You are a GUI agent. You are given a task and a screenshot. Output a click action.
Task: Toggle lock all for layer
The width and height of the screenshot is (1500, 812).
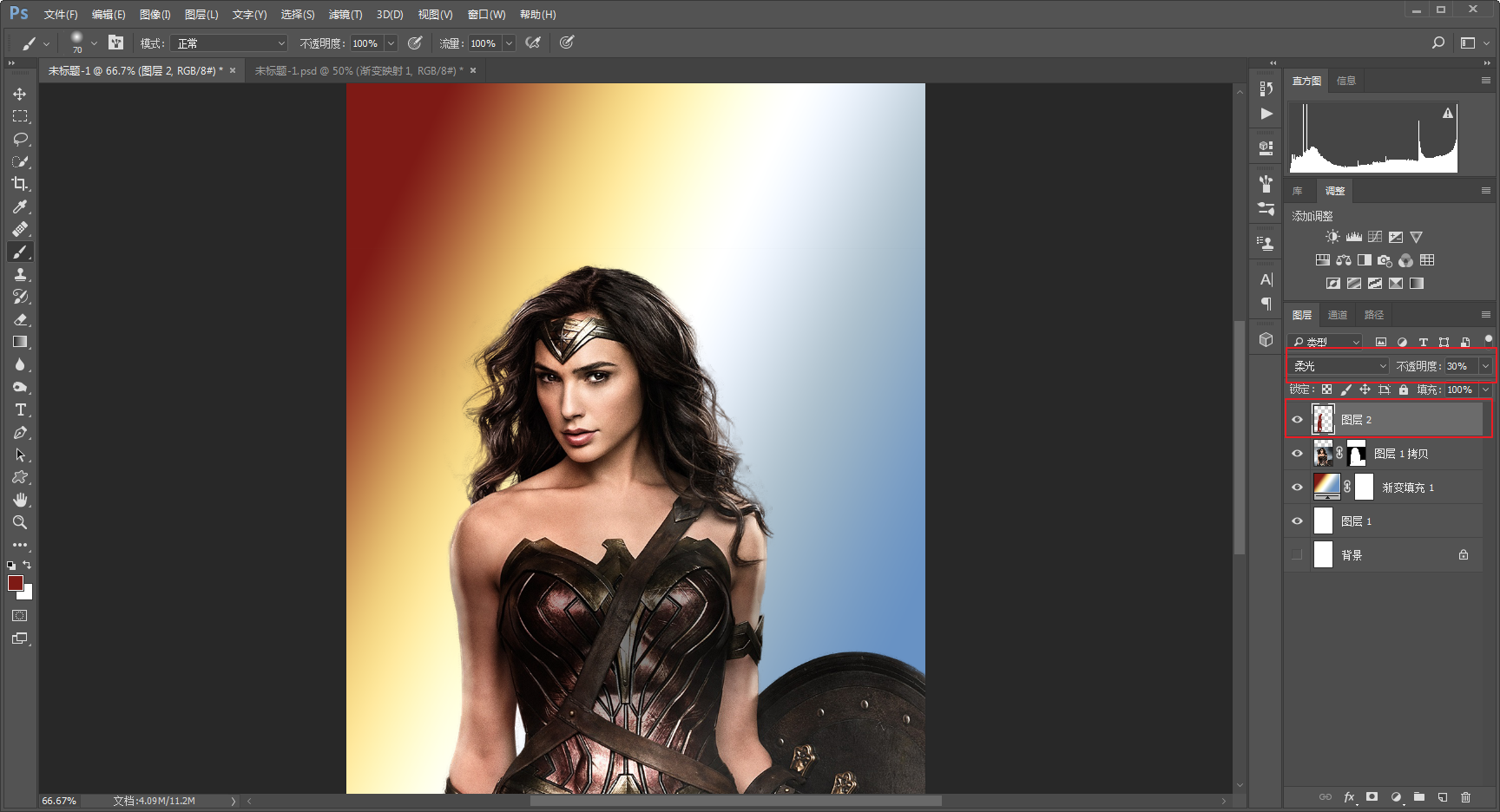coord(1404,390)
